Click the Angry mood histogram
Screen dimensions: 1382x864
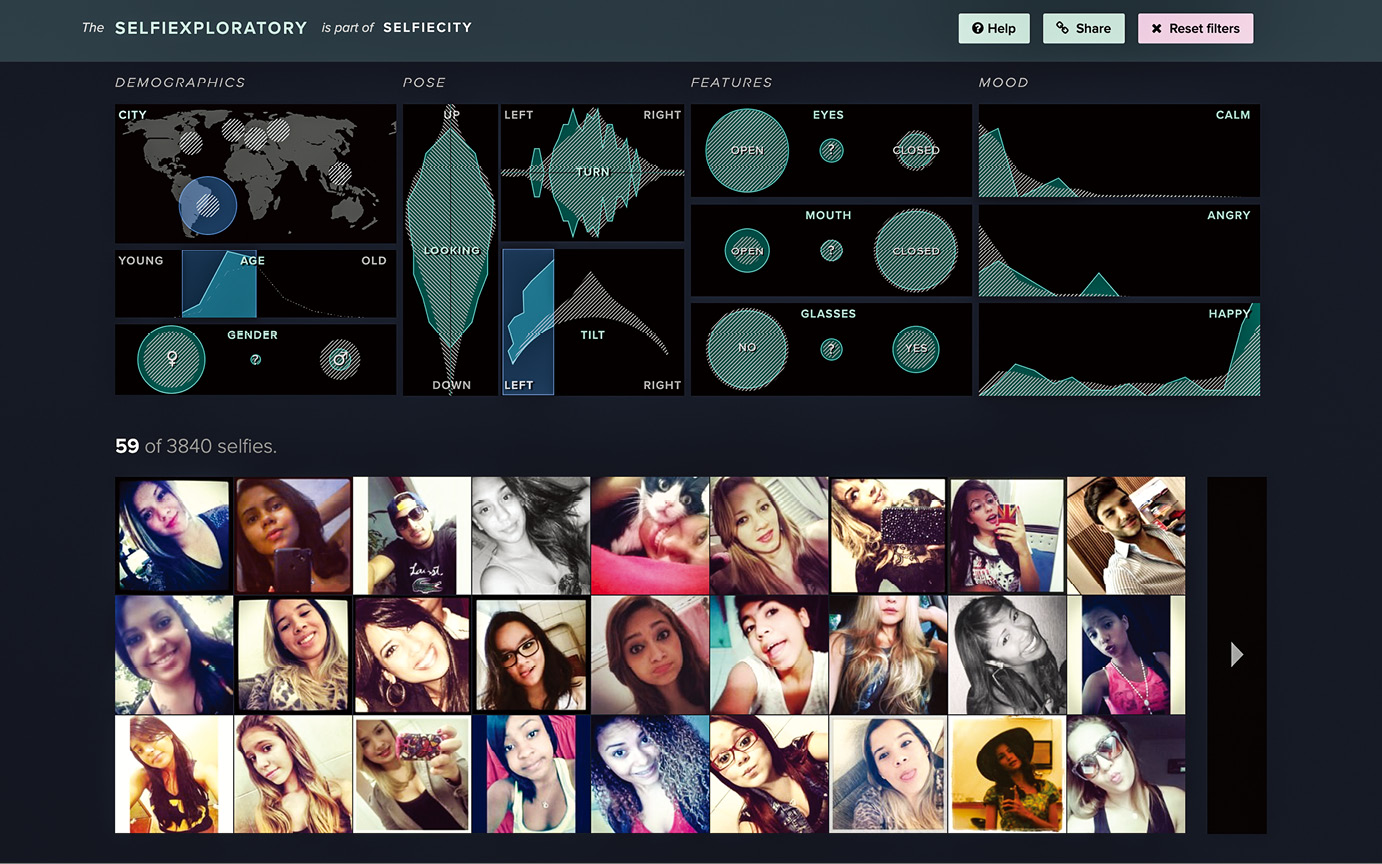(1119, 250)
